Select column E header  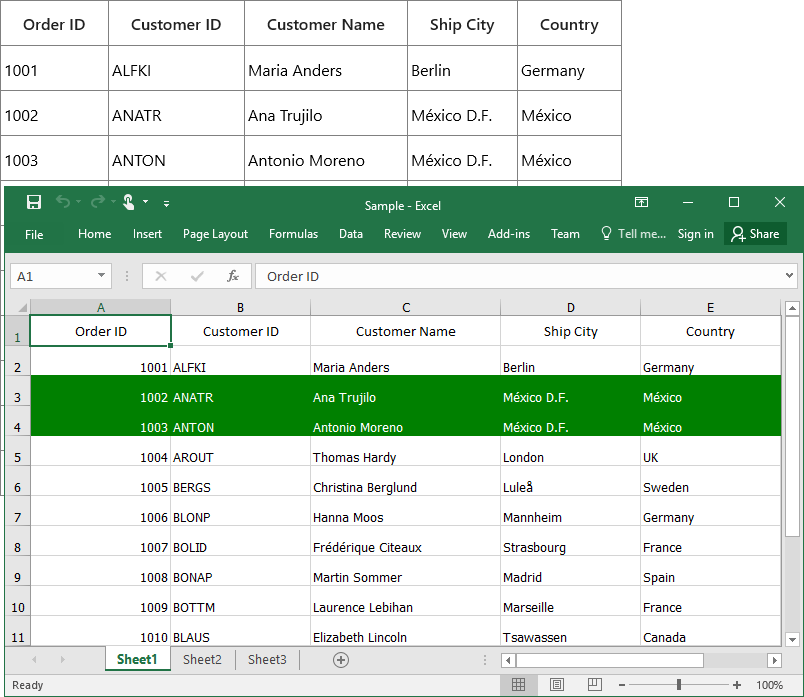pos(710,307)
